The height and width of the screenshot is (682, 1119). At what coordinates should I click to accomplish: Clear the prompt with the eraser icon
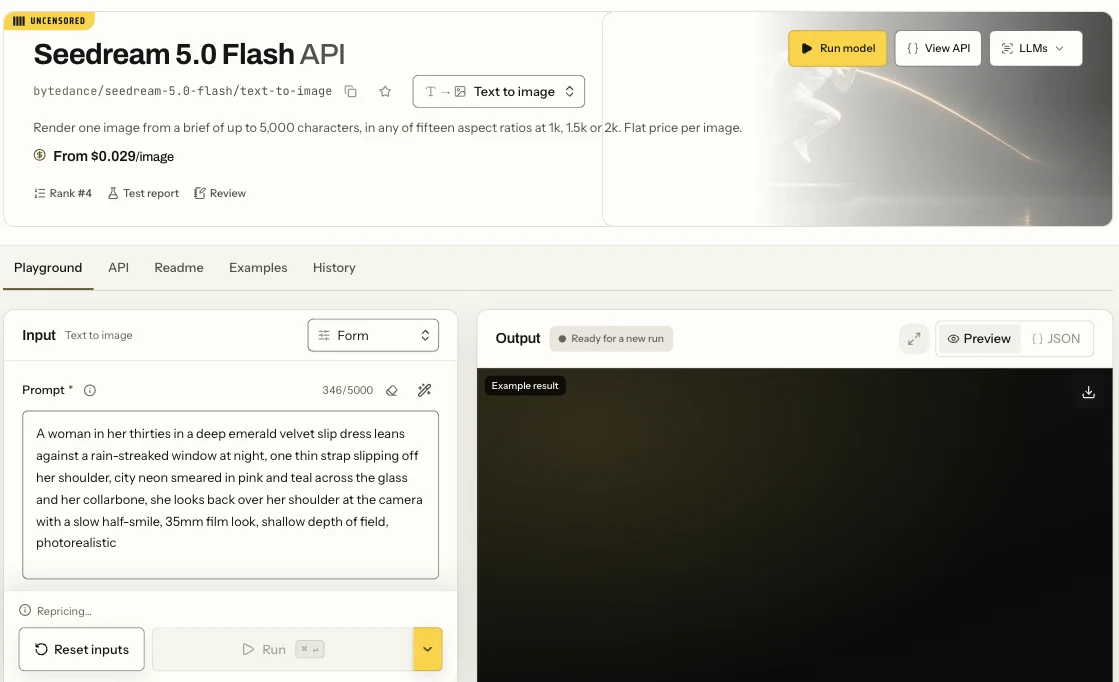click(392, 390)
